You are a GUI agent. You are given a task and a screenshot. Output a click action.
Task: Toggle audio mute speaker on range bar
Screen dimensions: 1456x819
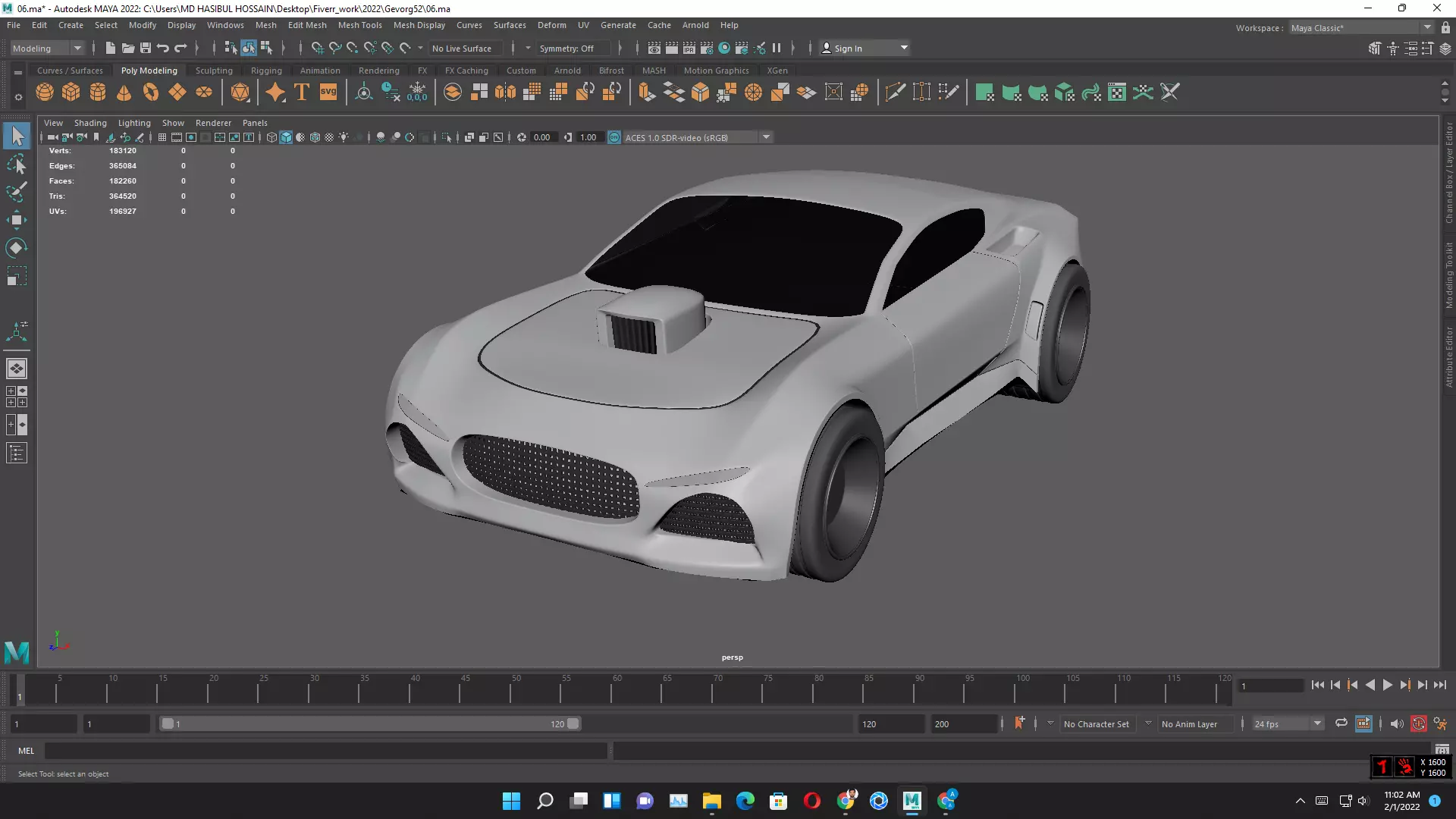click(x=1396, y=723)
